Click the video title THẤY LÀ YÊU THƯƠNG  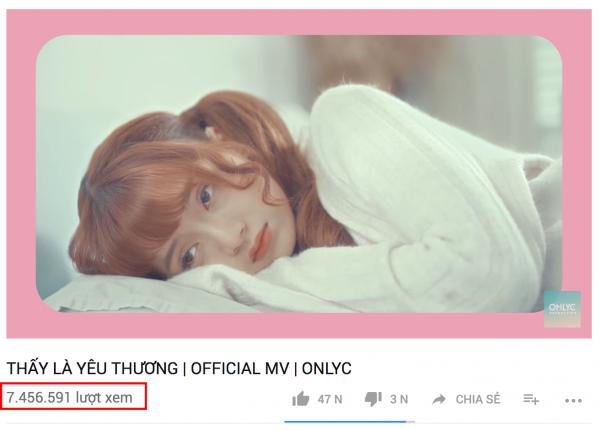[x=92, y=368]
